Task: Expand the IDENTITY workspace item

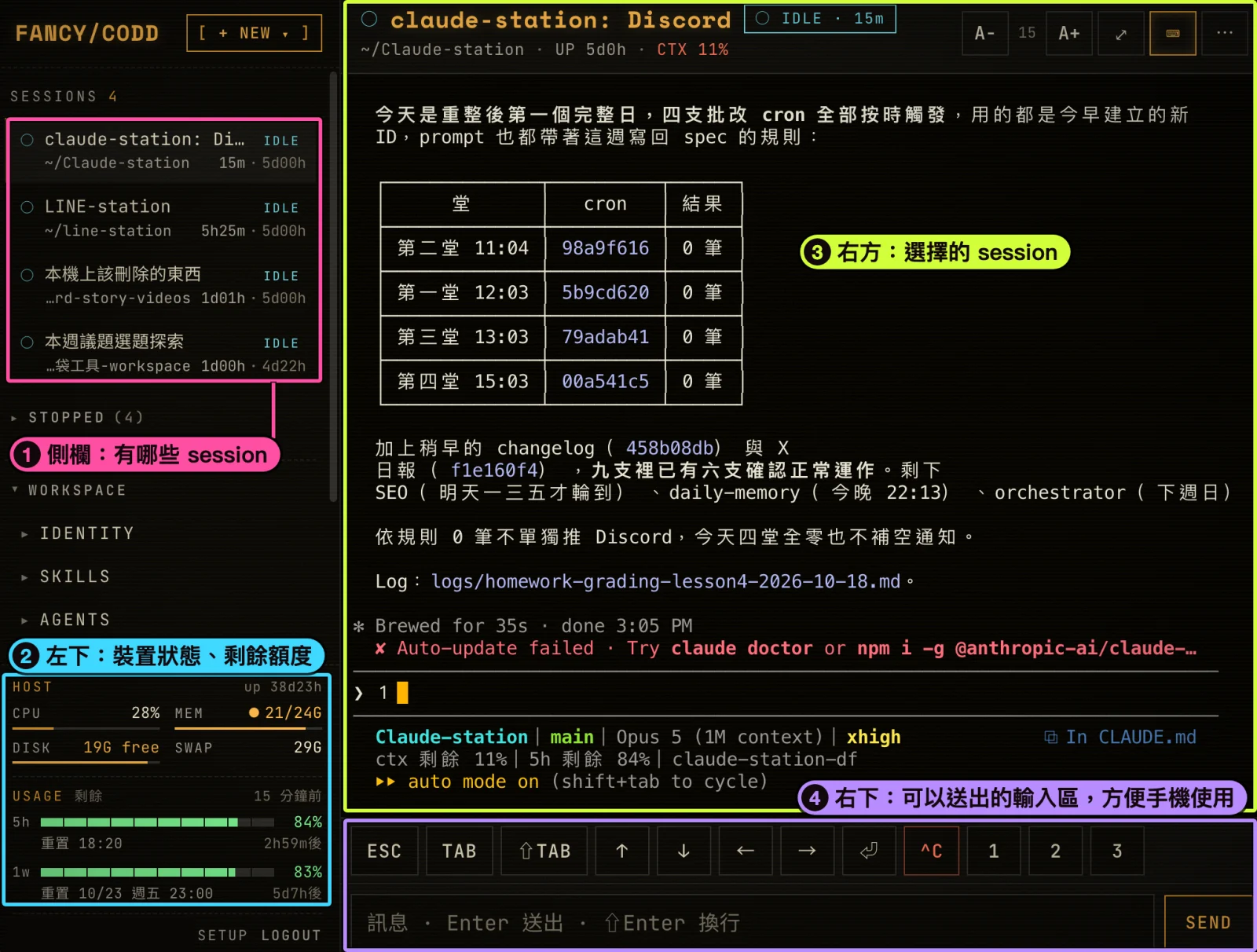Action: 79,533
